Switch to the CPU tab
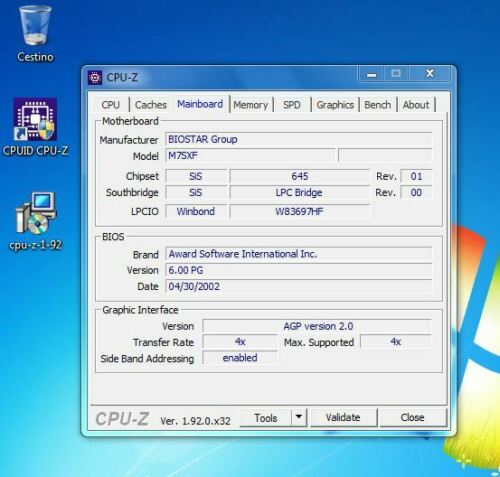The width and height of the screenshot is (500, 477). tap(110, 105)
